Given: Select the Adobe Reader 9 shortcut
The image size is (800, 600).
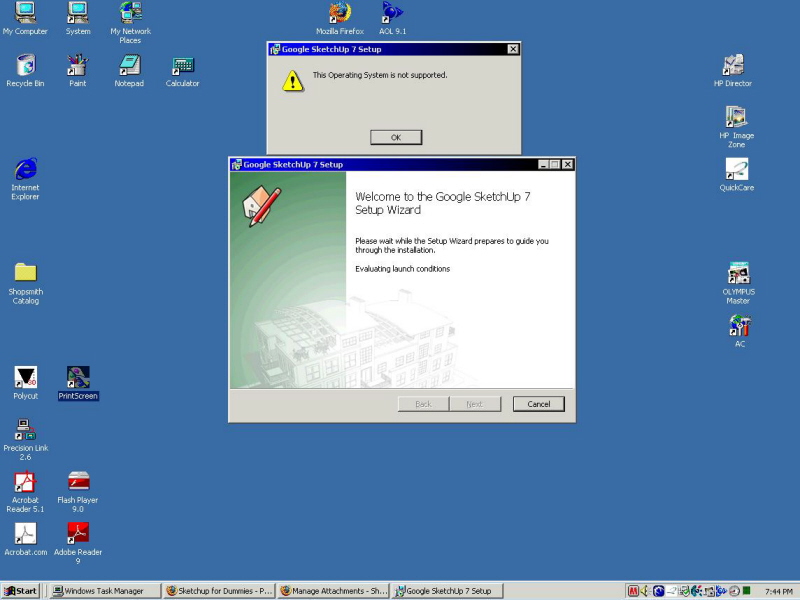Looking at the screenshot, I should pos(78,543).
